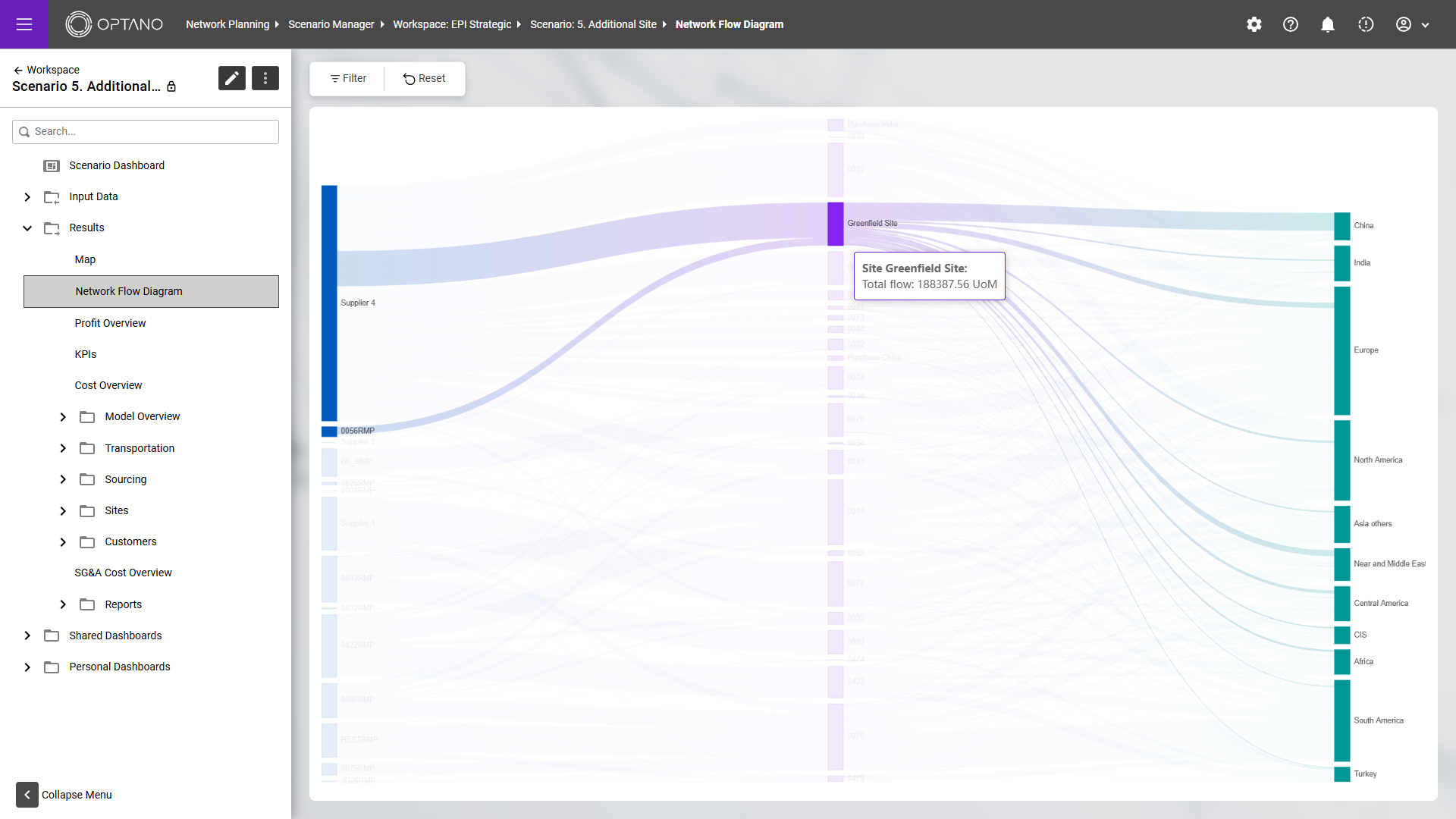Screen dimensions: 1456x819
Task: Open the settings gear icon
Action: coord(1254,24)
